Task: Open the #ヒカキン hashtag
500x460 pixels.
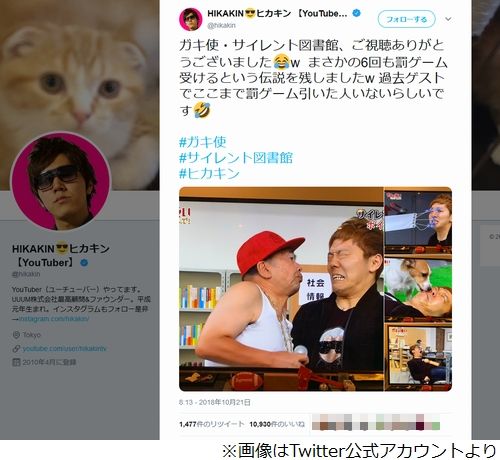Action: point(209,173)
